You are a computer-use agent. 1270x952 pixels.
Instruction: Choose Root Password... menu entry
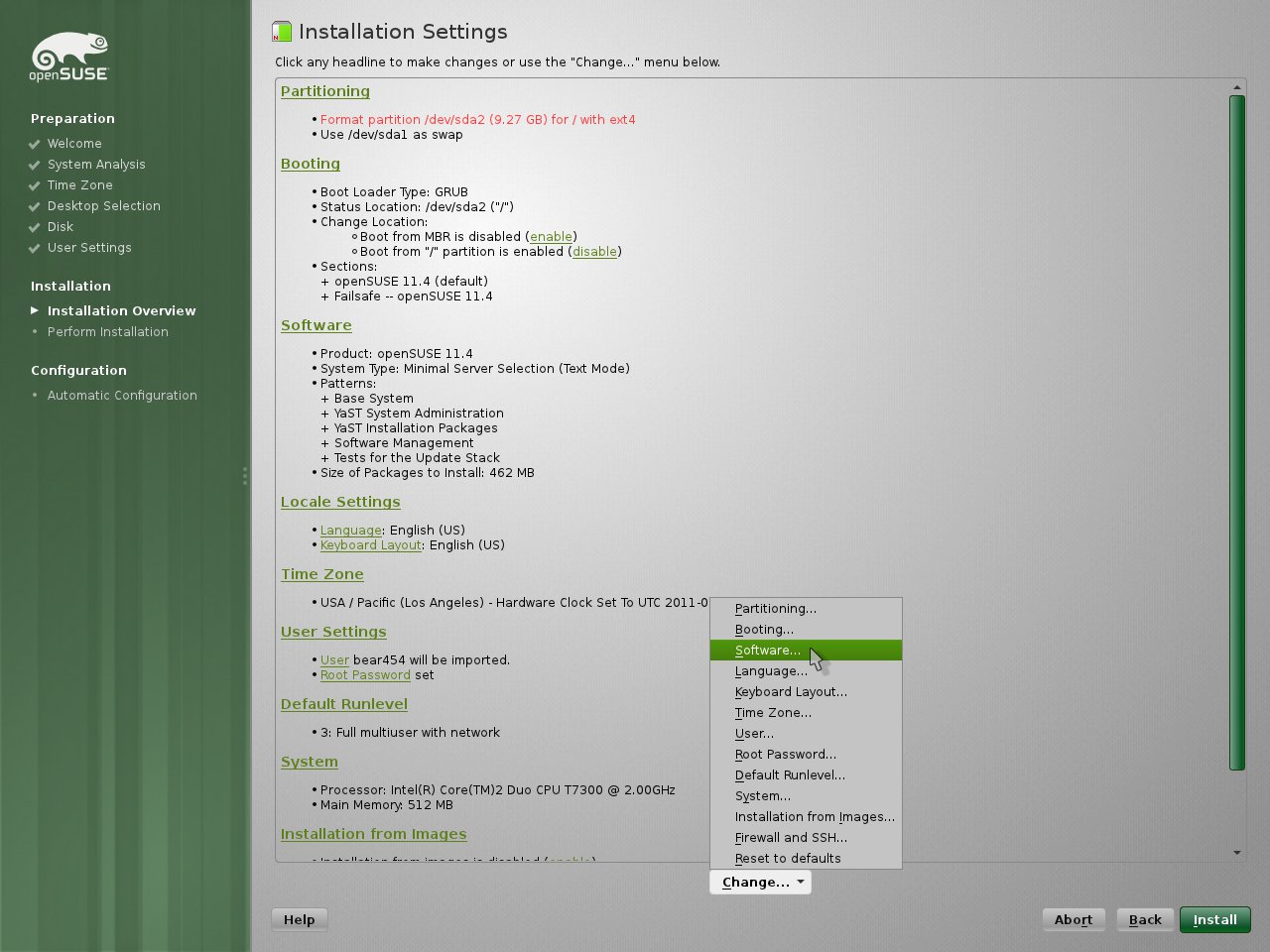point(806,755)
